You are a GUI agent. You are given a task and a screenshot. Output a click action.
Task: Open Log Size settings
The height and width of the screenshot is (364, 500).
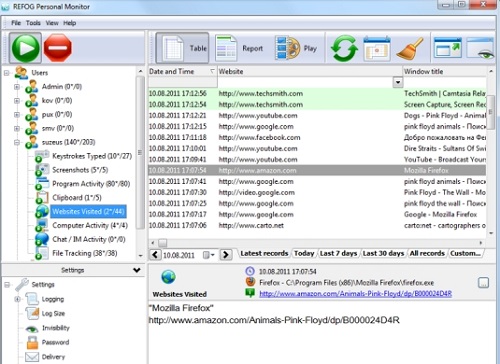point(53,313)
